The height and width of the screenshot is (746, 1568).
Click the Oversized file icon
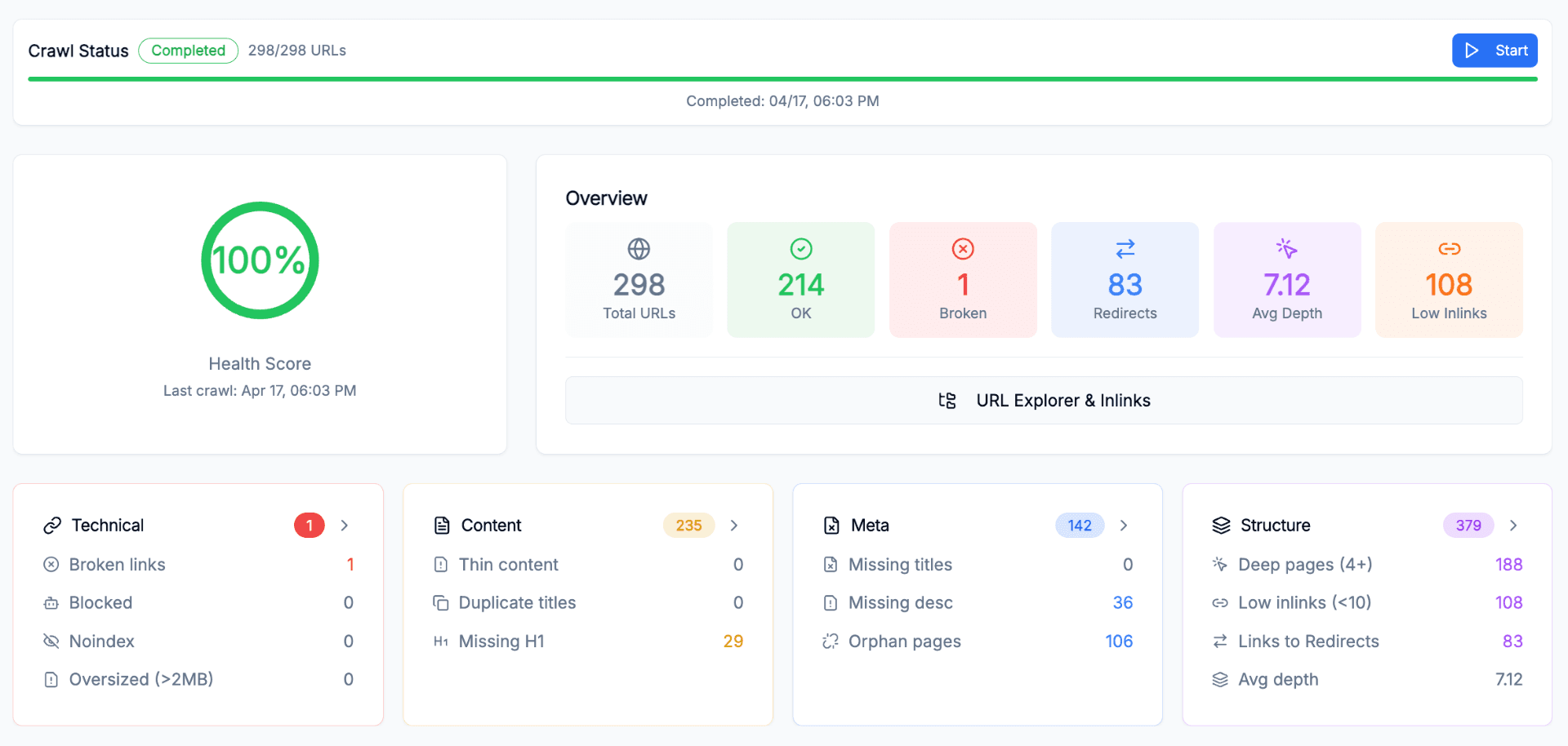pyautogui.click(x=51, y=680)
